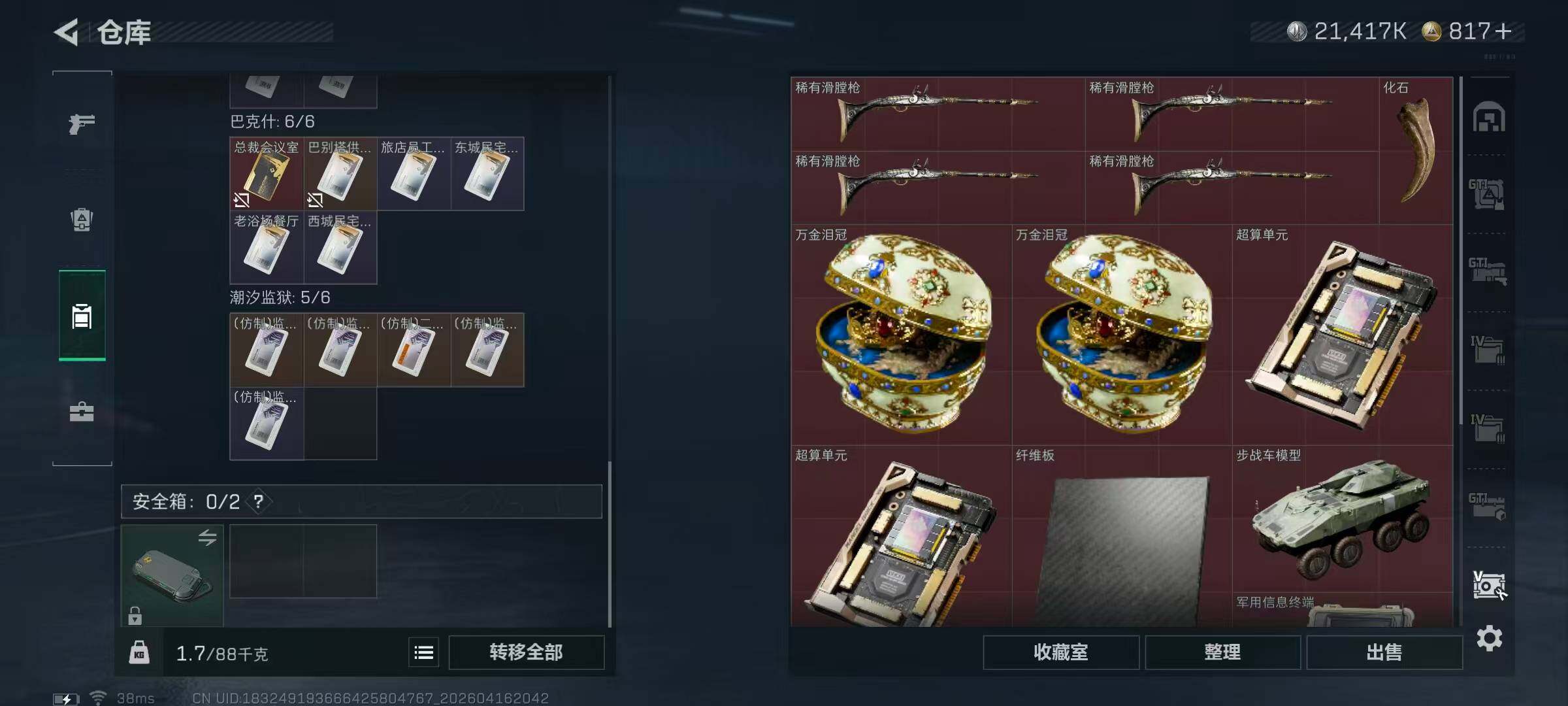Image resolution: width=1568 pixels, height=706 pixels.
Task: Open the expansion box with magnifier icon
Action: 1489,585
